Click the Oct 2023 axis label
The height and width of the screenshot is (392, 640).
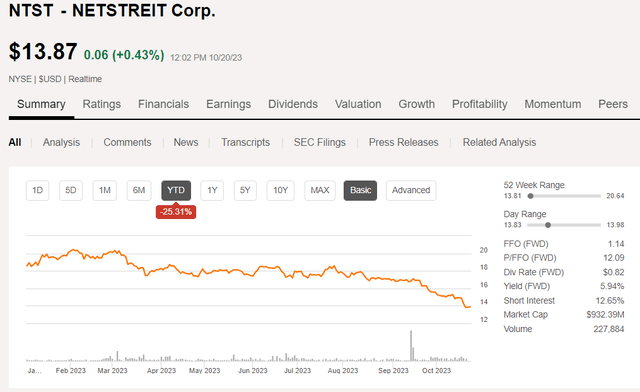436,370
